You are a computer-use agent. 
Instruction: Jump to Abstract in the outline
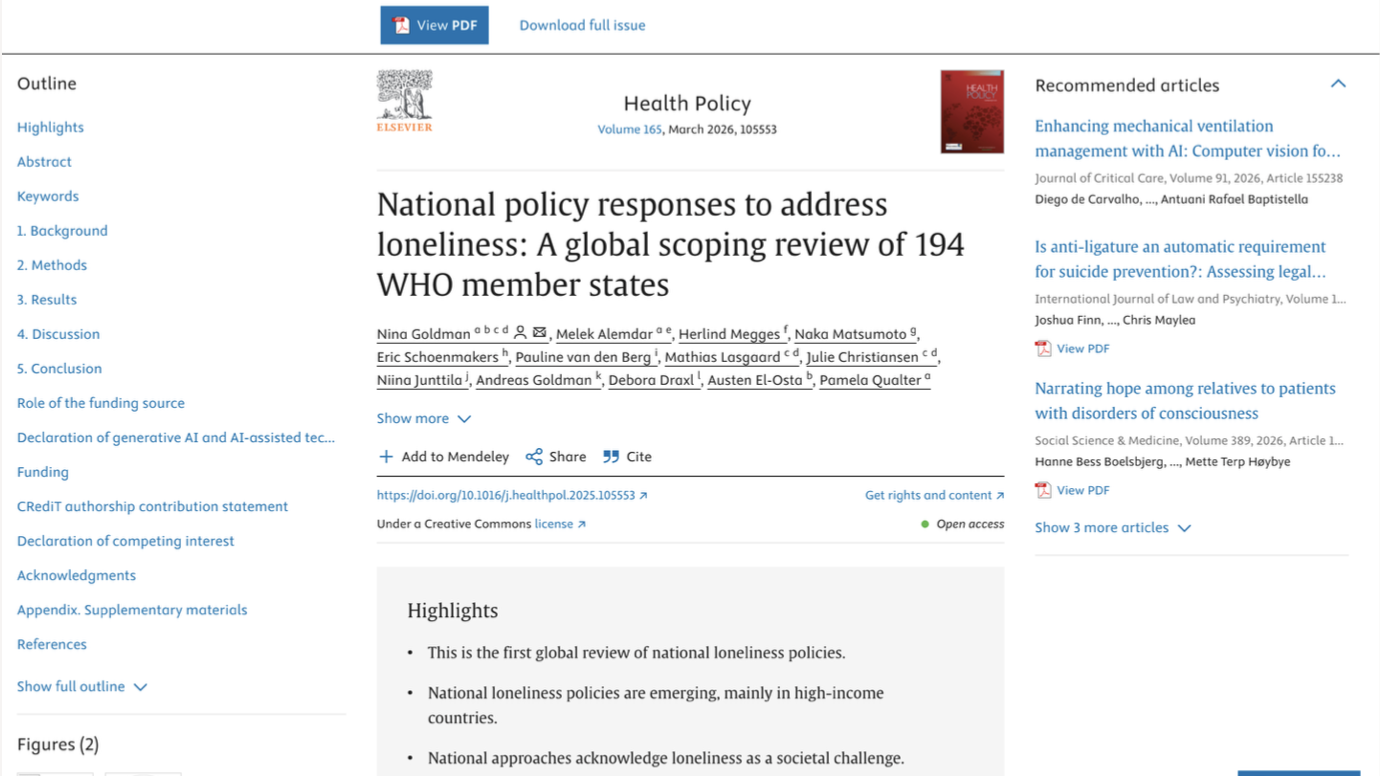coord(44,161)
